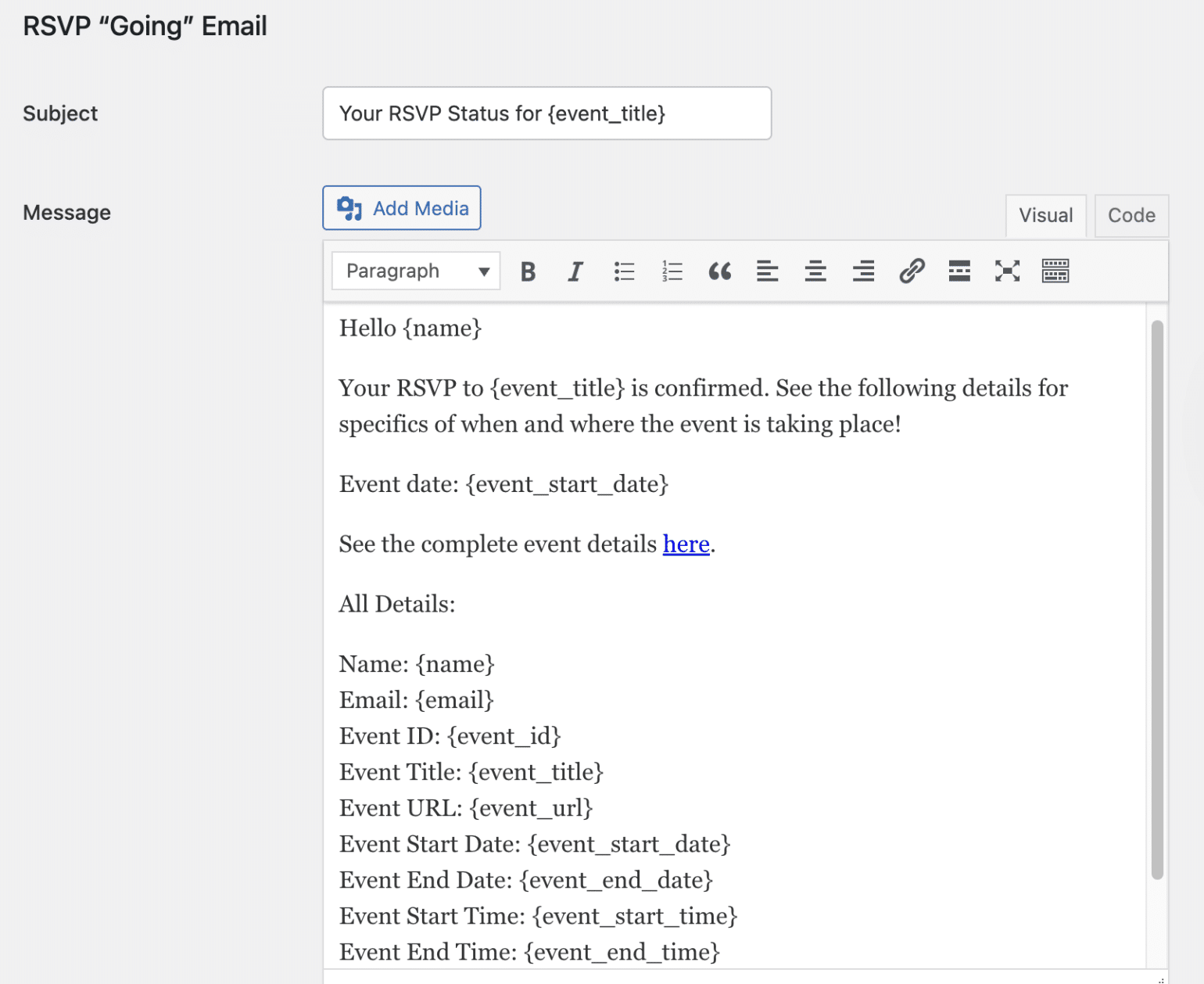This screenshot has width=1204, height=984.
Task: Click the 'Email: {email}' line
Action: click(x=417, y=700)
